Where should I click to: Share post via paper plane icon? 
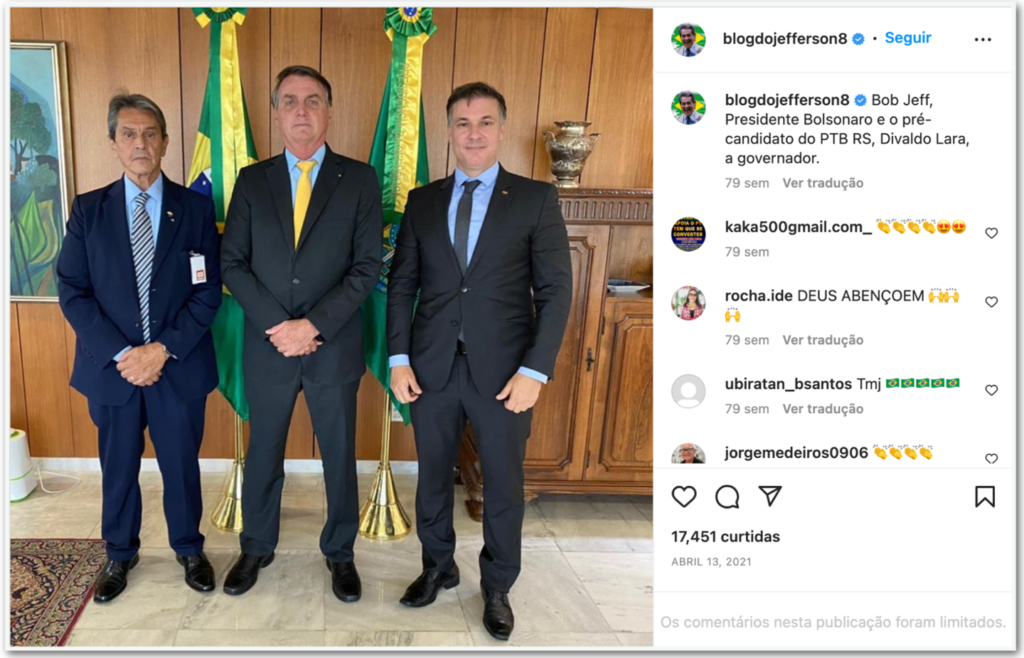coord(770,496)
